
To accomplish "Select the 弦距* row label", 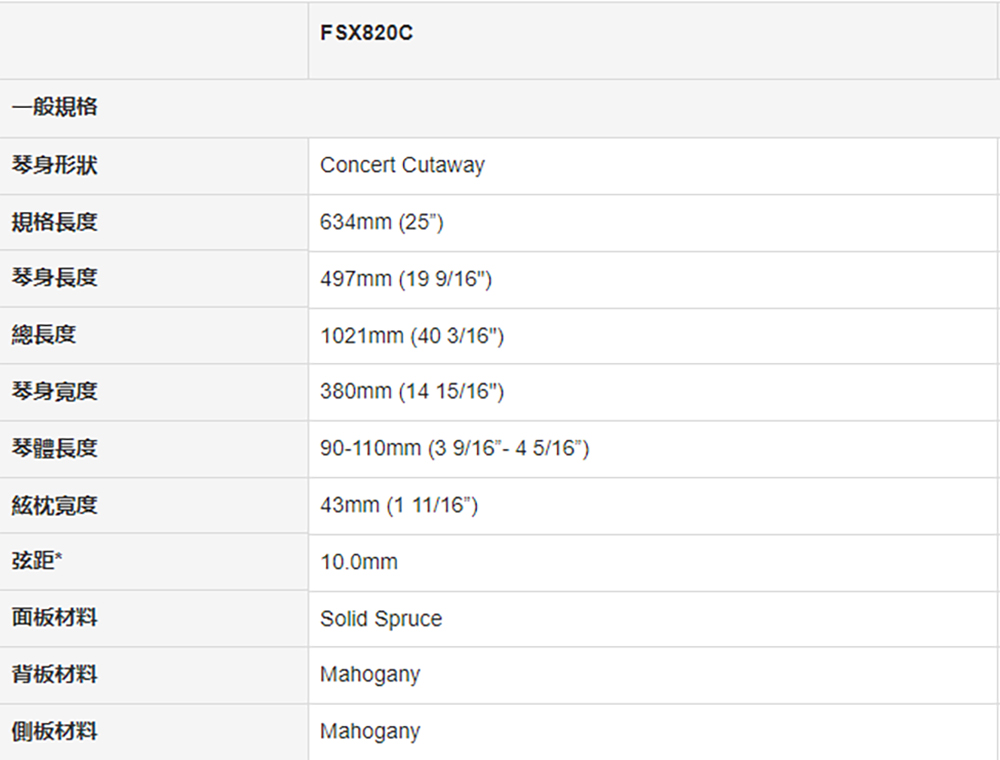I will pos(37,561).
